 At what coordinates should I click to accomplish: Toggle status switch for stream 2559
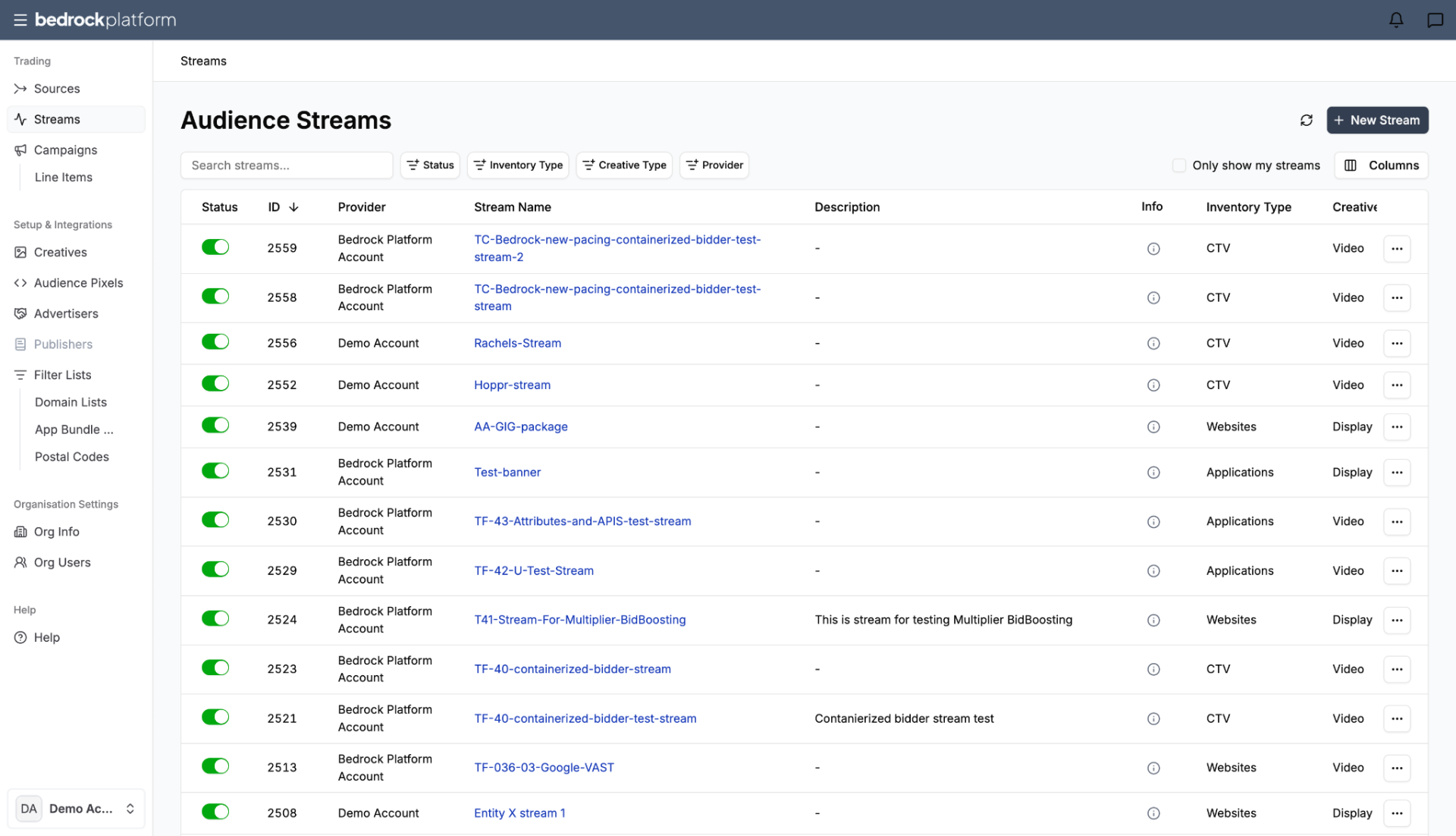pos(215,247)
